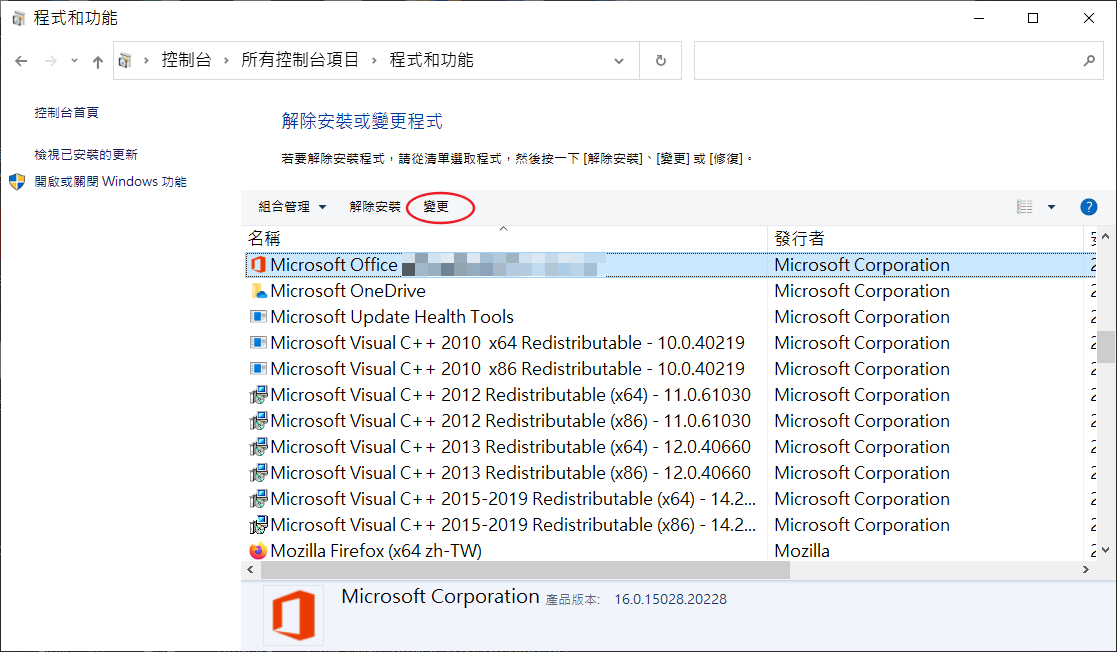
Task: Change view layout icon
Action: pos(1024,207)
